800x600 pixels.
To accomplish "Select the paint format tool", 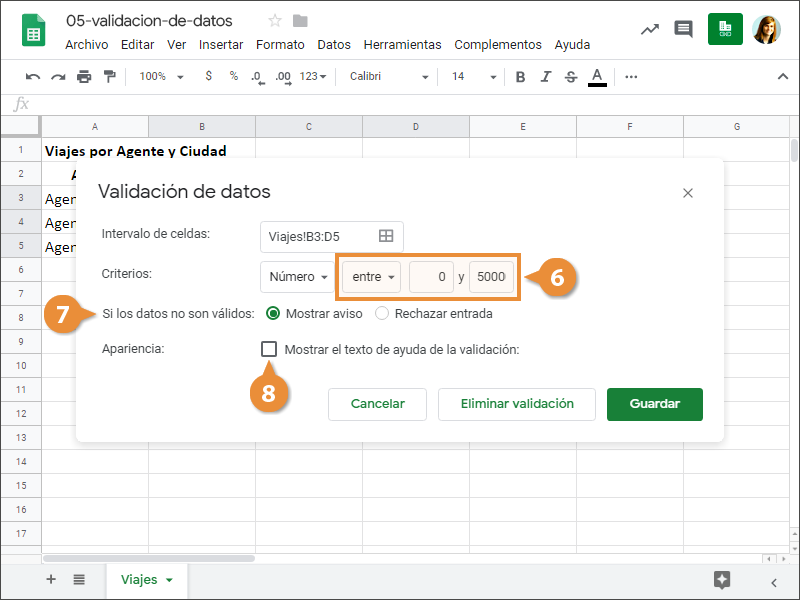I will pyautogui.click(x=109, y=77).
